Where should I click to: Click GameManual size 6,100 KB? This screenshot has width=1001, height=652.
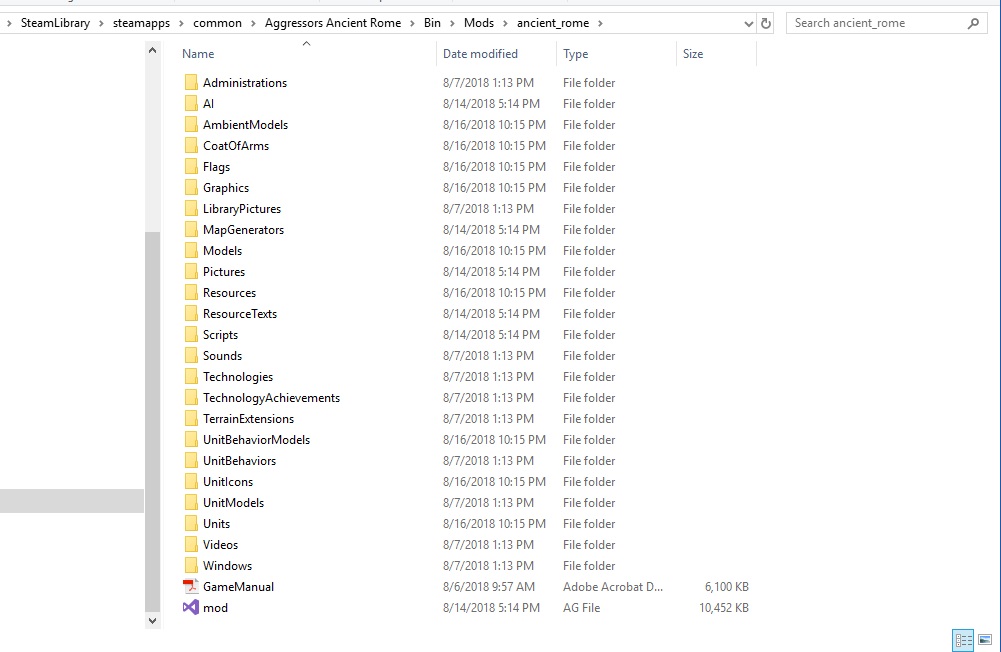point(726,587)
